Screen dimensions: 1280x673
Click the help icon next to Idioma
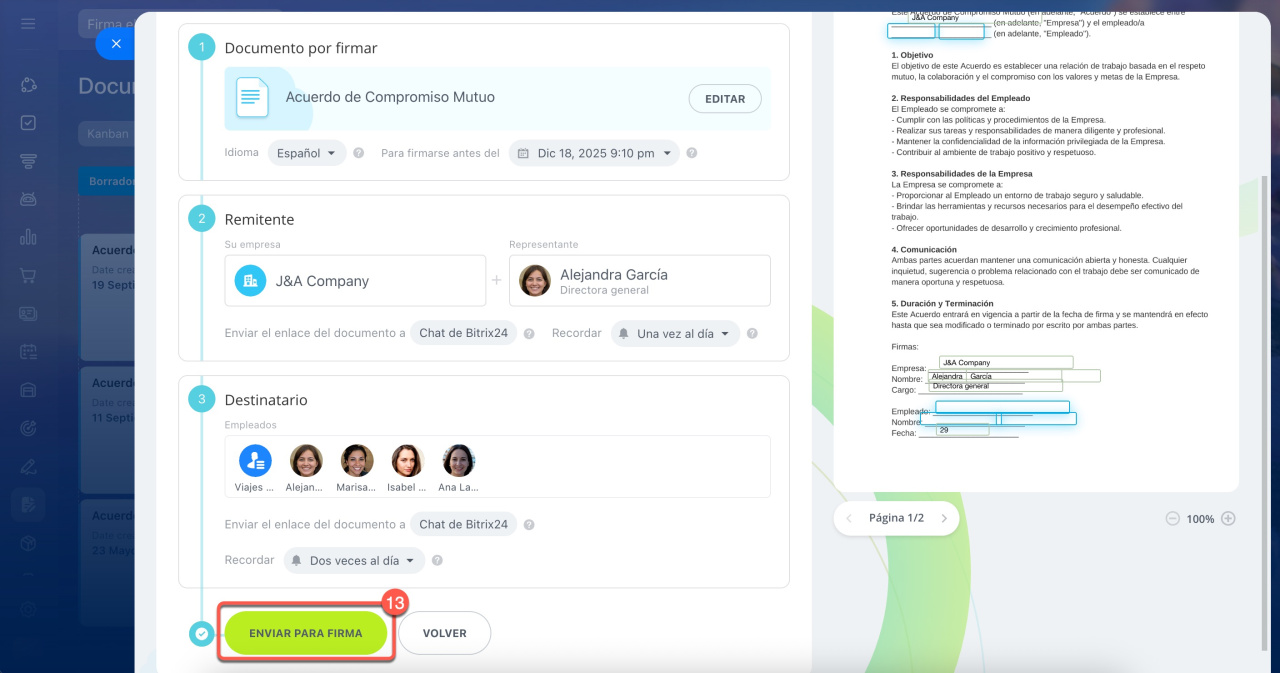pos(358,154)
